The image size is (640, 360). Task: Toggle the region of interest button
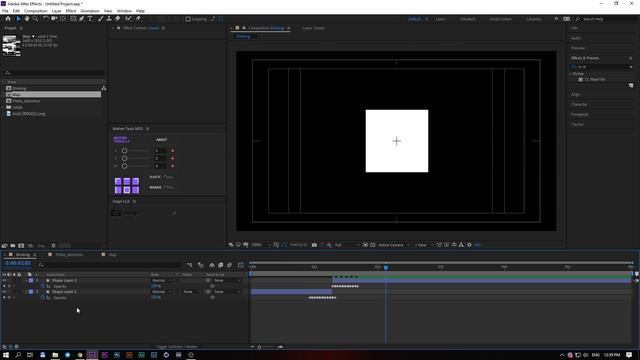tap(365, 245)
